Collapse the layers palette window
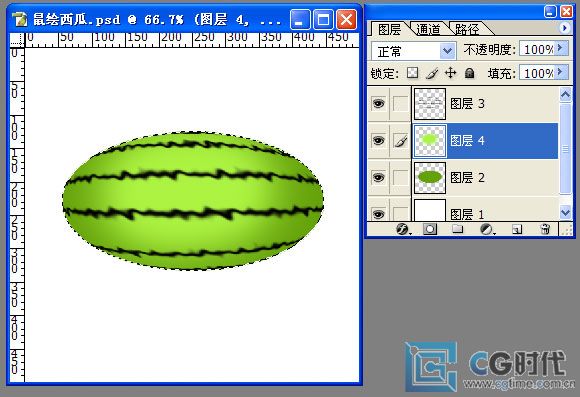The height and width of the screenshot is (397, 580). coord(550,11)
